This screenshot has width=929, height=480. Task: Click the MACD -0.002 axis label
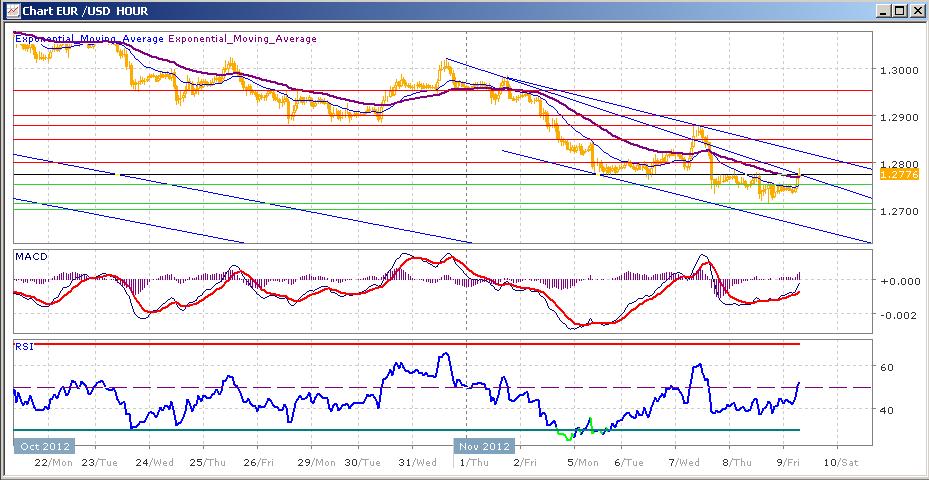pyautogui.click(x=896, y=315)
